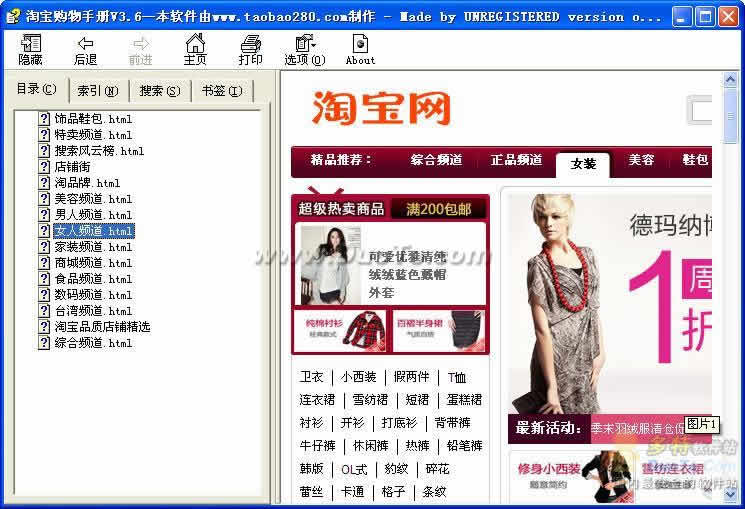This screenshot has width=745, height=509.
Task: Click the OL式 style link
Action: (354, 470)
